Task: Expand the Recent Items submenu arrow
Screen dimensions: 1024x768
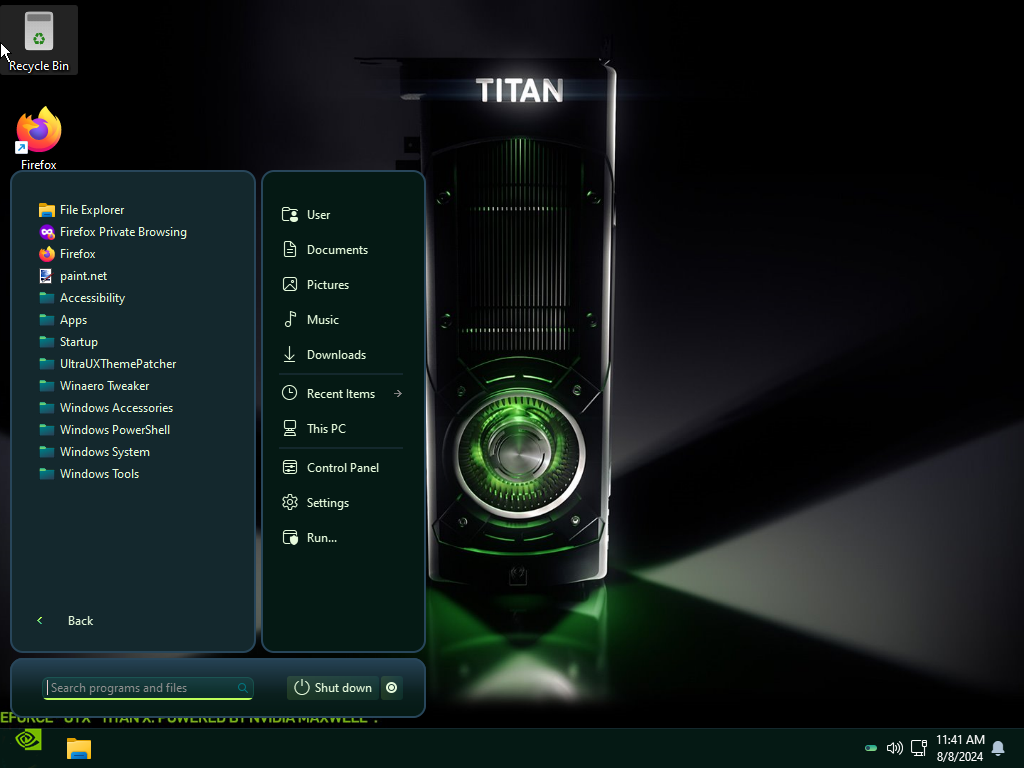Action: (x=398, y=393)
